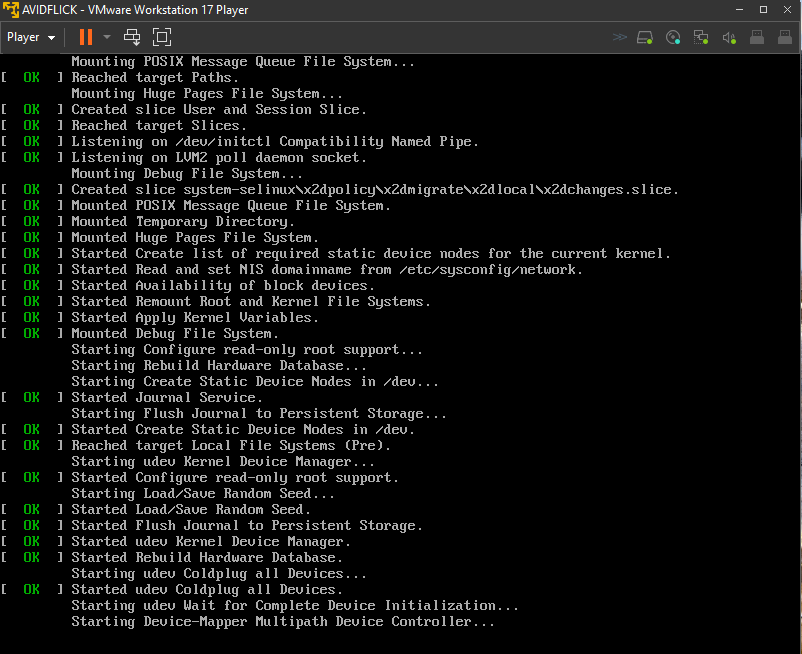Enter full screen mode
This screenshot has height=654, width=802.
(x=162, y=37)
